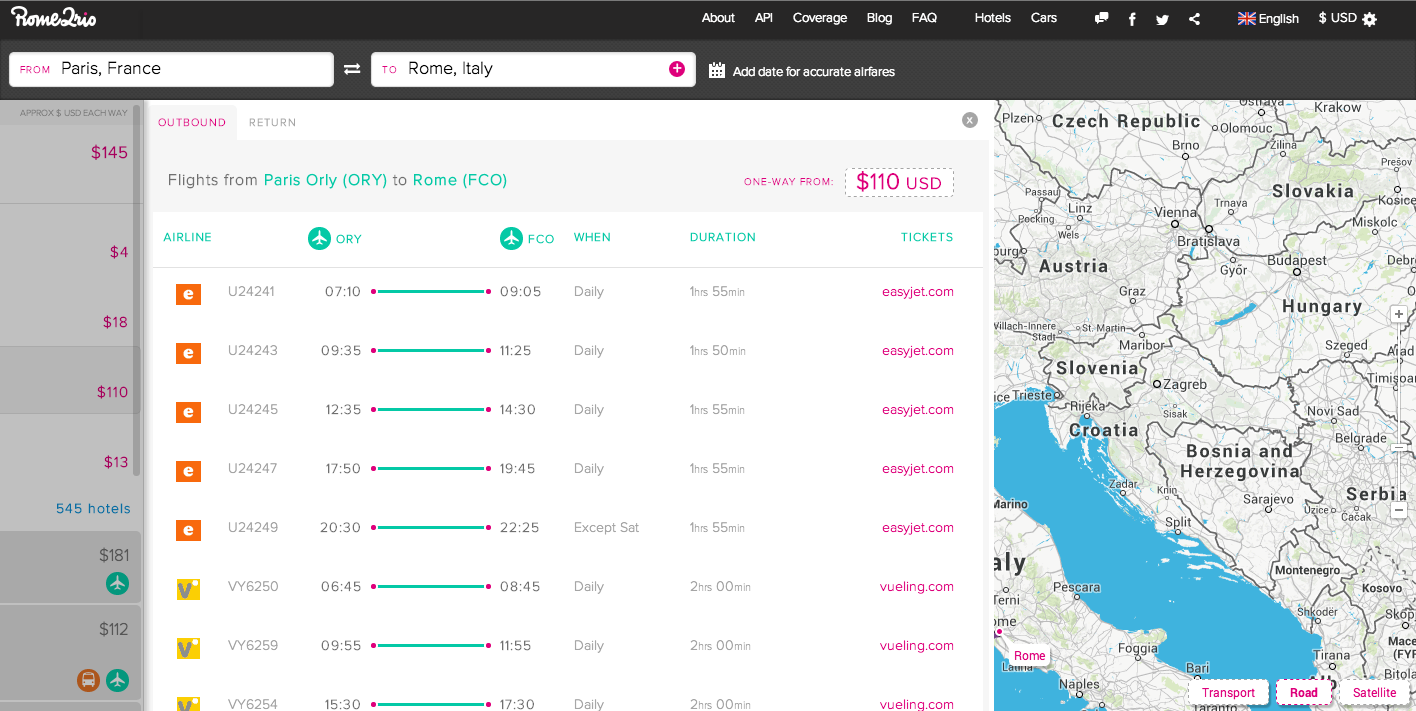1416x711 pixels.
Task: Open the English language dropdown
Action: click(x=1268, y=18)
